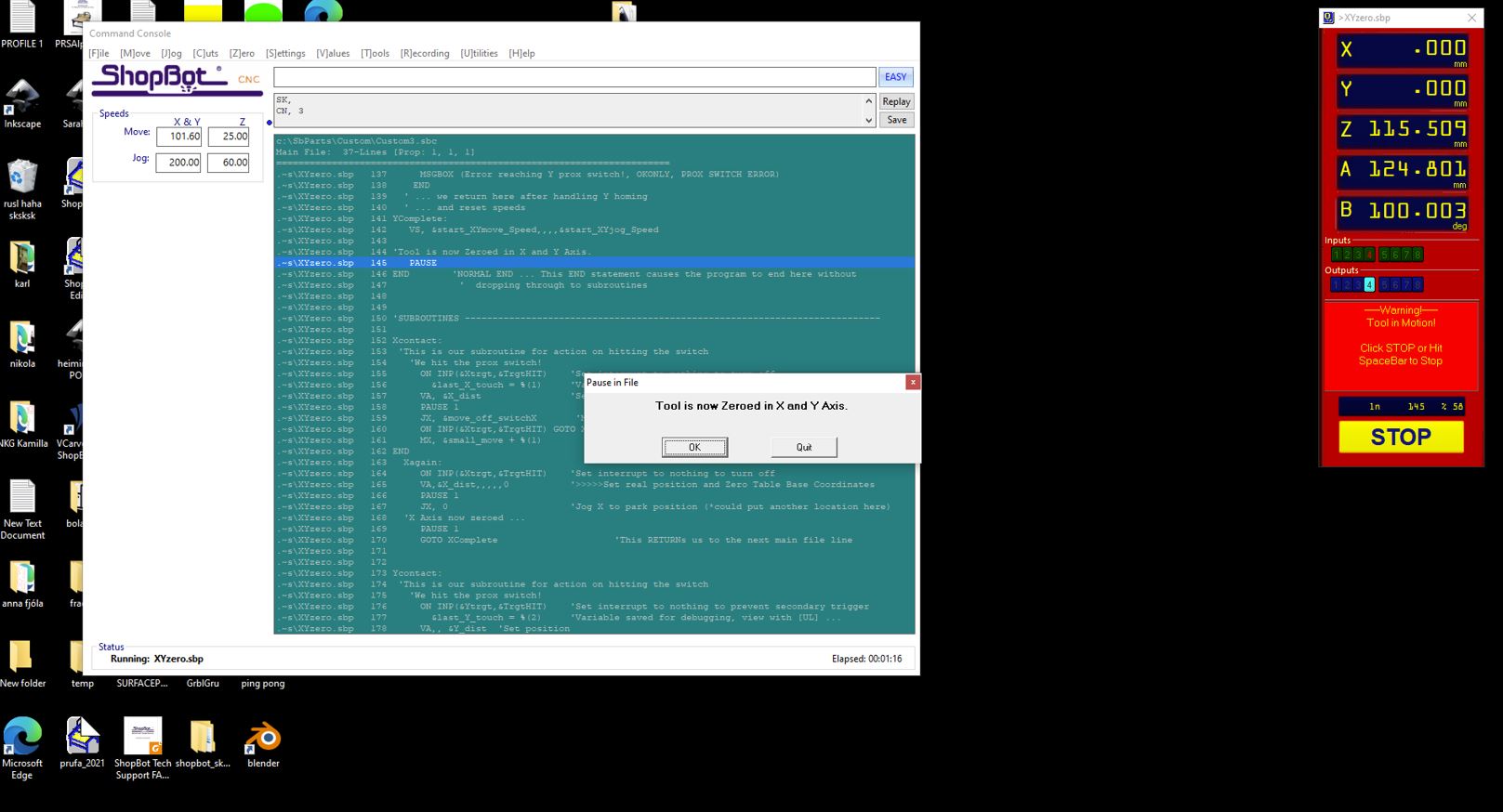
Task: Click the X position readout
Action: [x=1402, y=49]
